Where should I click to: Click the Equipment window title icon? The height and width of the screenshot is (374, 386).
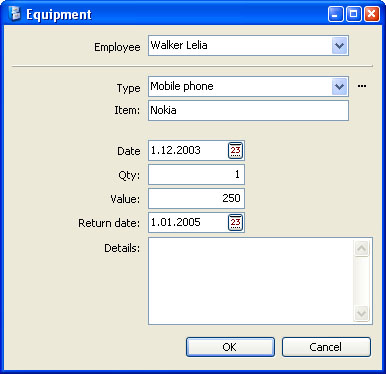click(x=14, y=14)
